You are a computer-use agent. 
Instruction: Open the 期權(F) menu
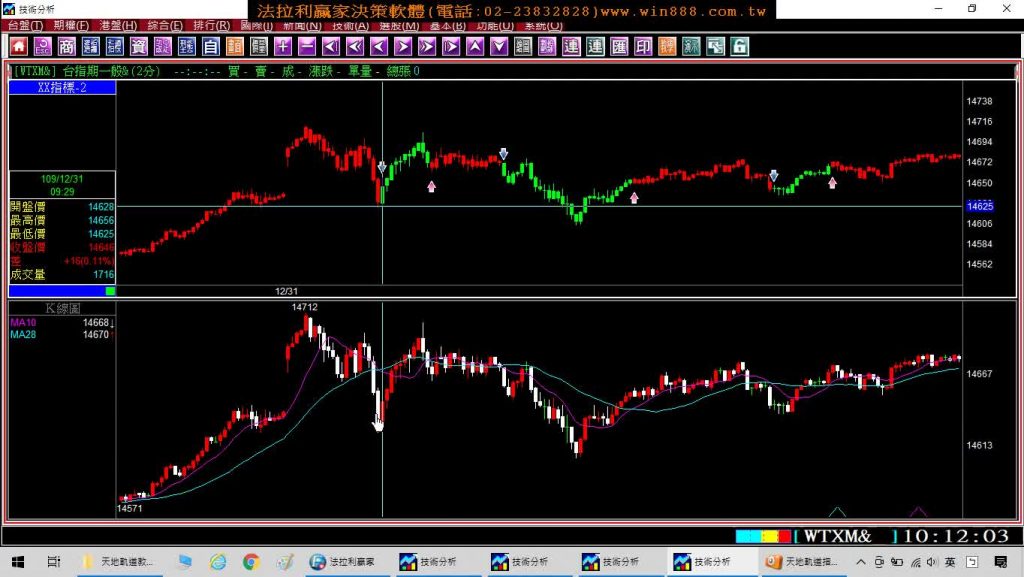coord(71,25)
